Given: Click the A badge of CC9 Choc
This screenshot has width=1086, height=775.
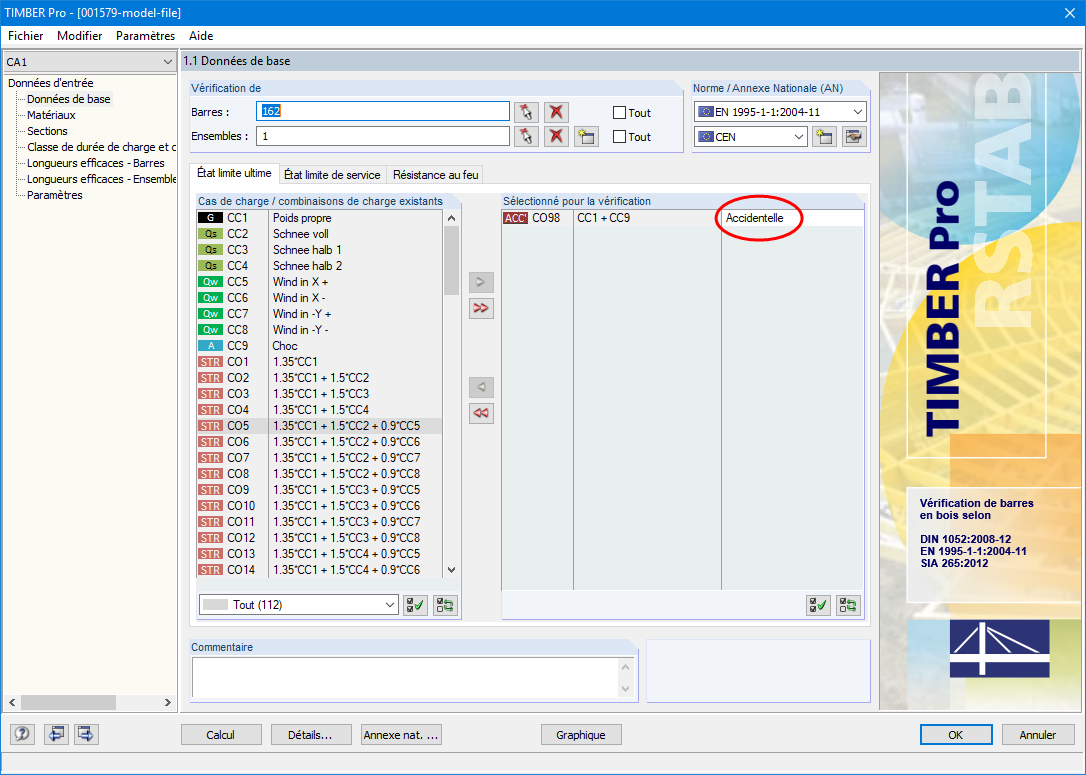Looking at the screenshot, I should tap(211, 346).
